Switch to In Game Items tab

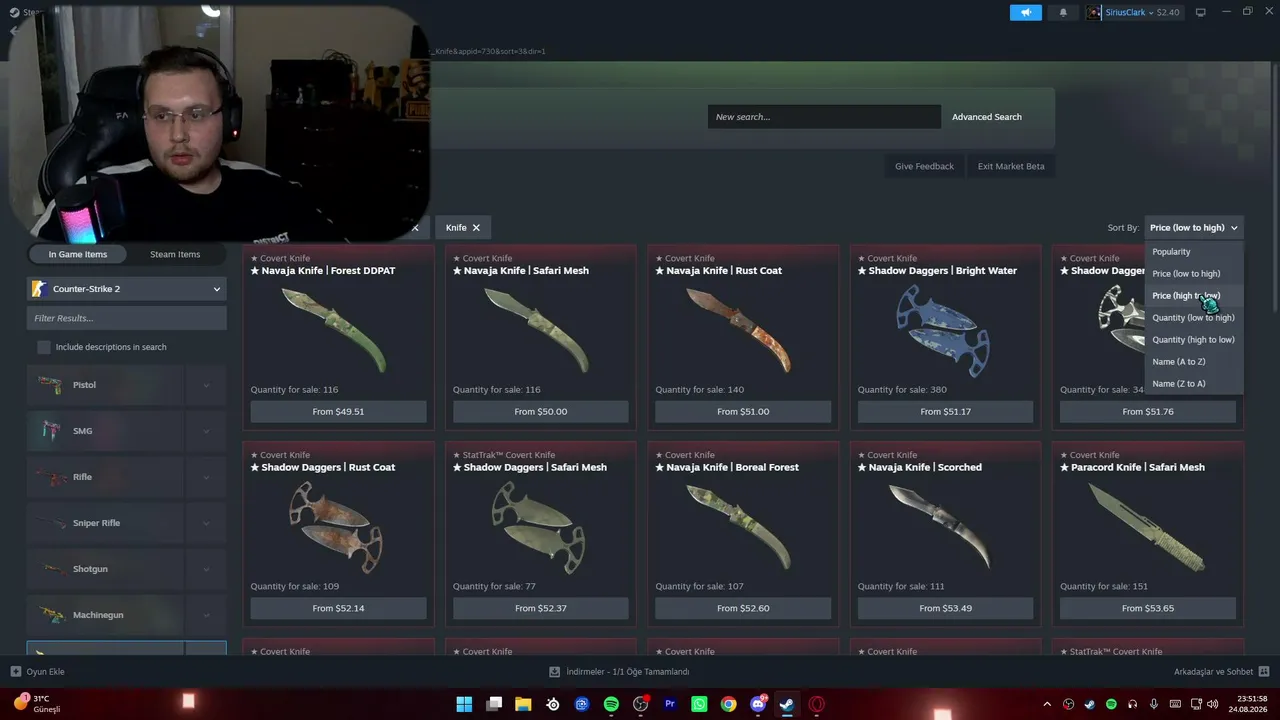pyautogui.click(x=78, y=254)
